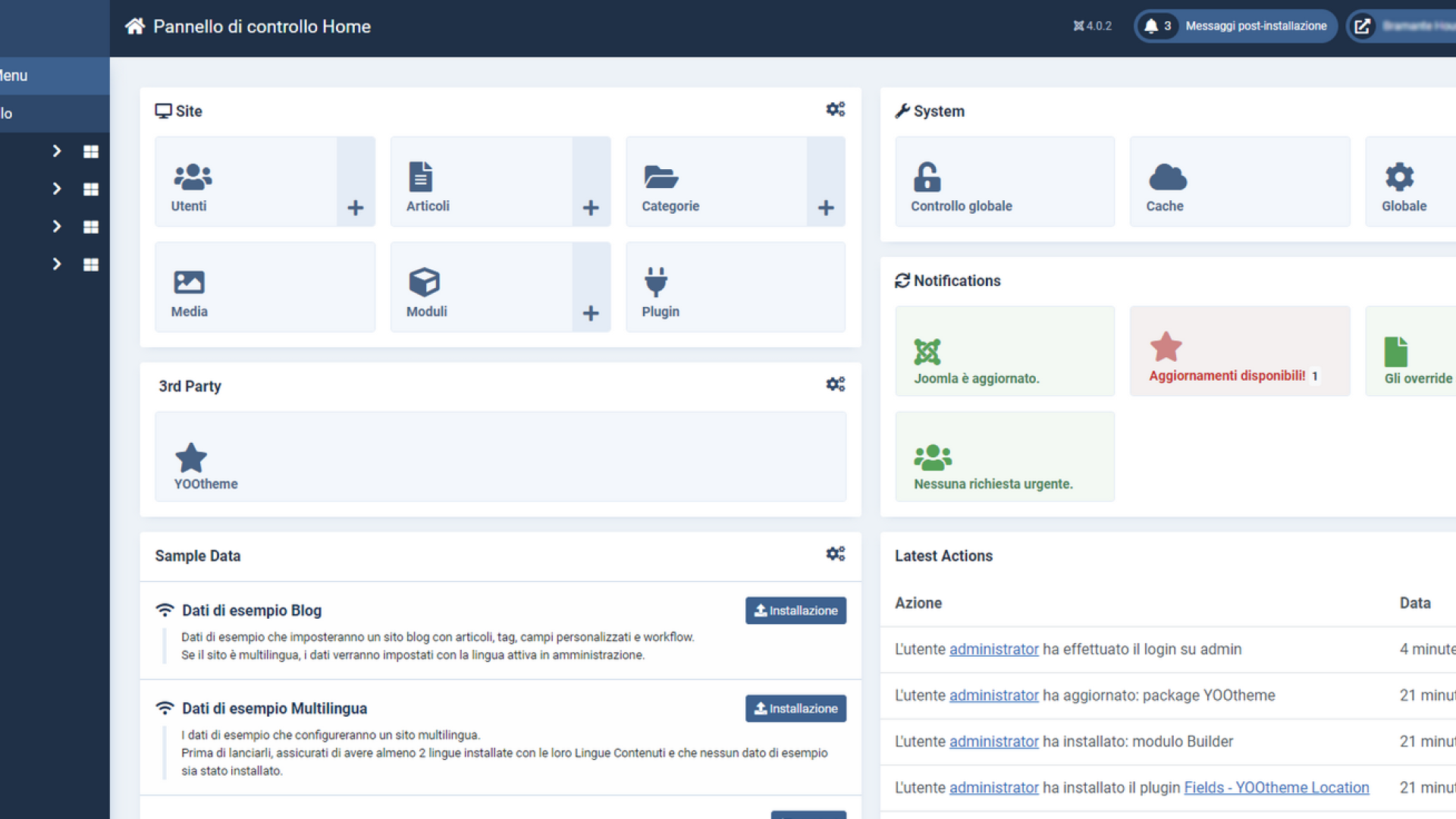Click the Latest Actions heading
This screenshot has width=1456, height=819.
click(x=943, y=556)
